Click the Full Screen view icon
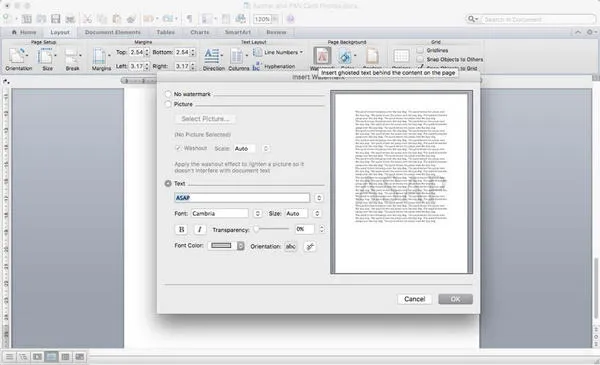Image resolution: width=600 pixels, height=365 pixels. [x=80, y=357]
